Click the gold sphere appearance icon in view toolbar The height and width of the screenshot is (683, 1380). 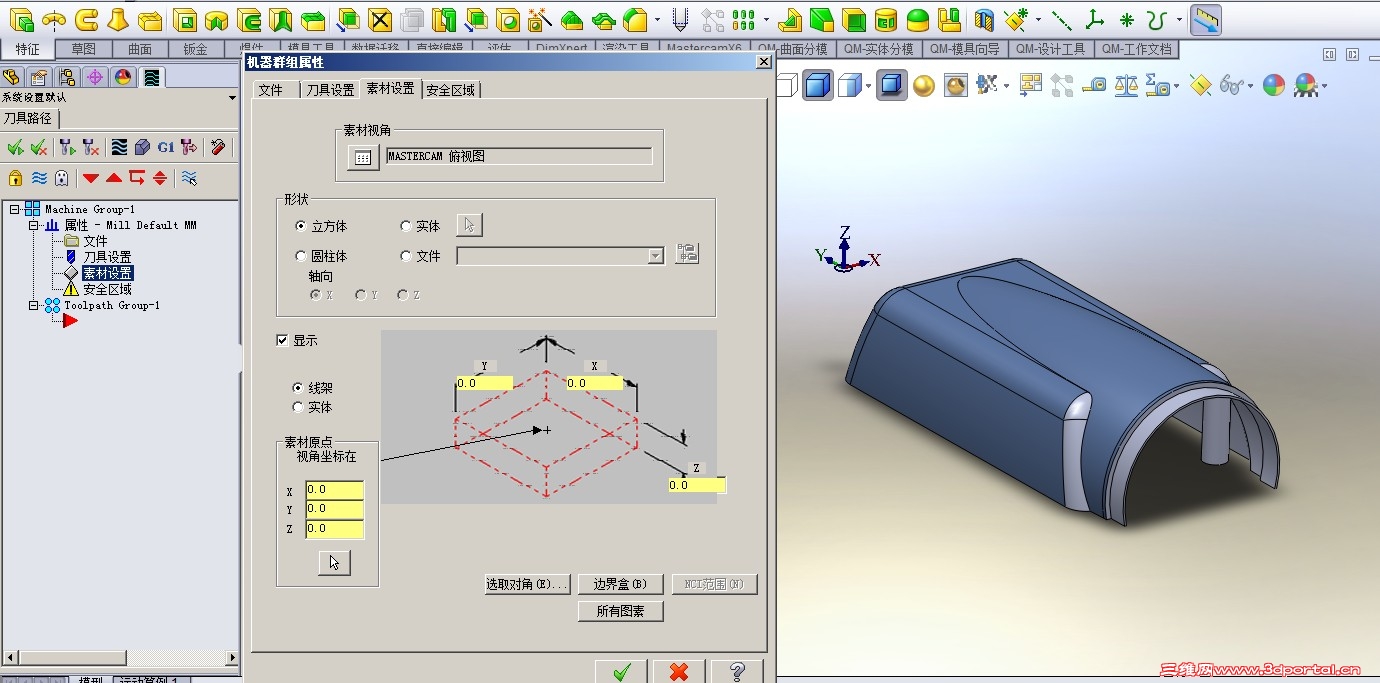click(923, 86)
